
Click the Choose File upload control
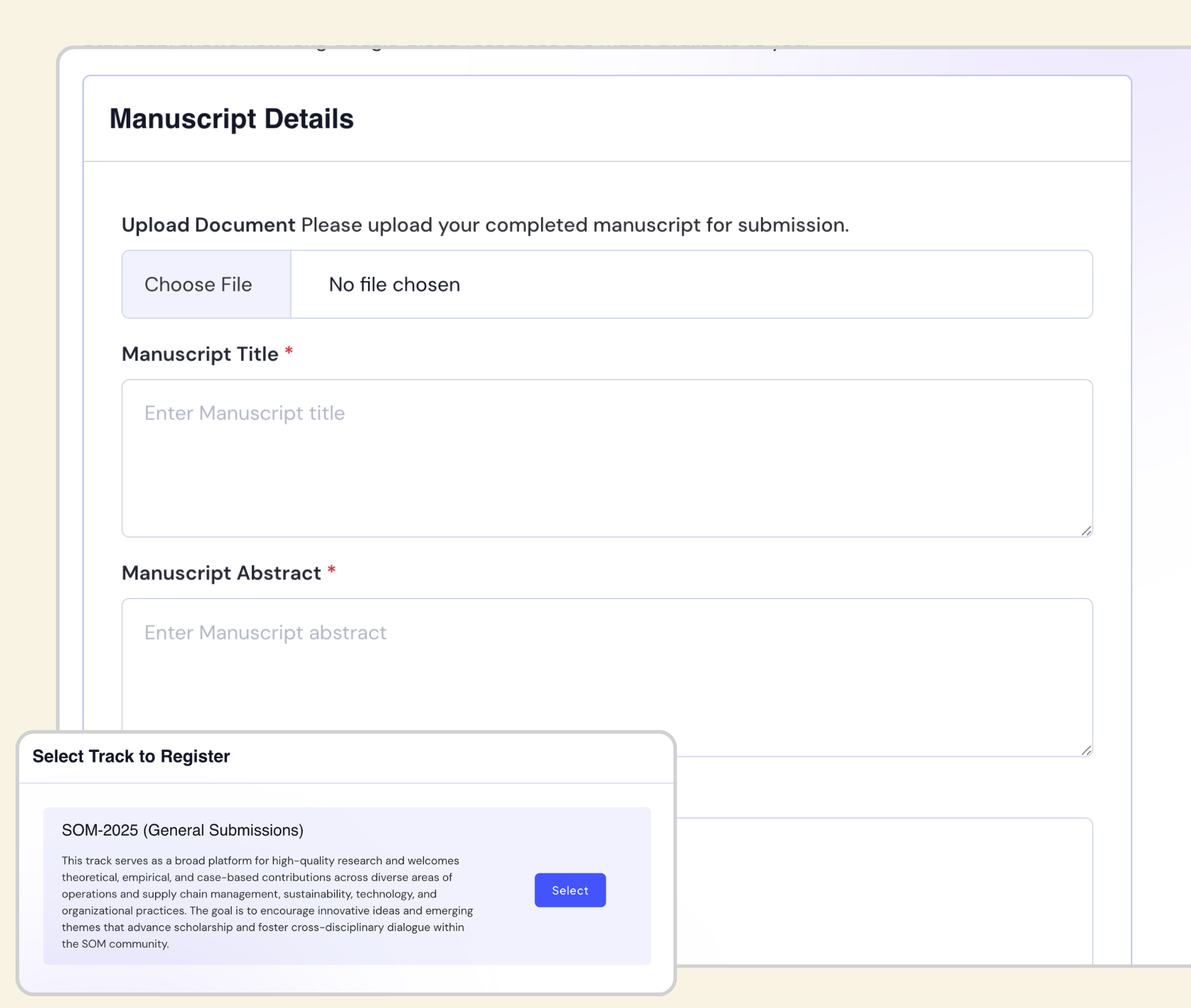(198, 284)
